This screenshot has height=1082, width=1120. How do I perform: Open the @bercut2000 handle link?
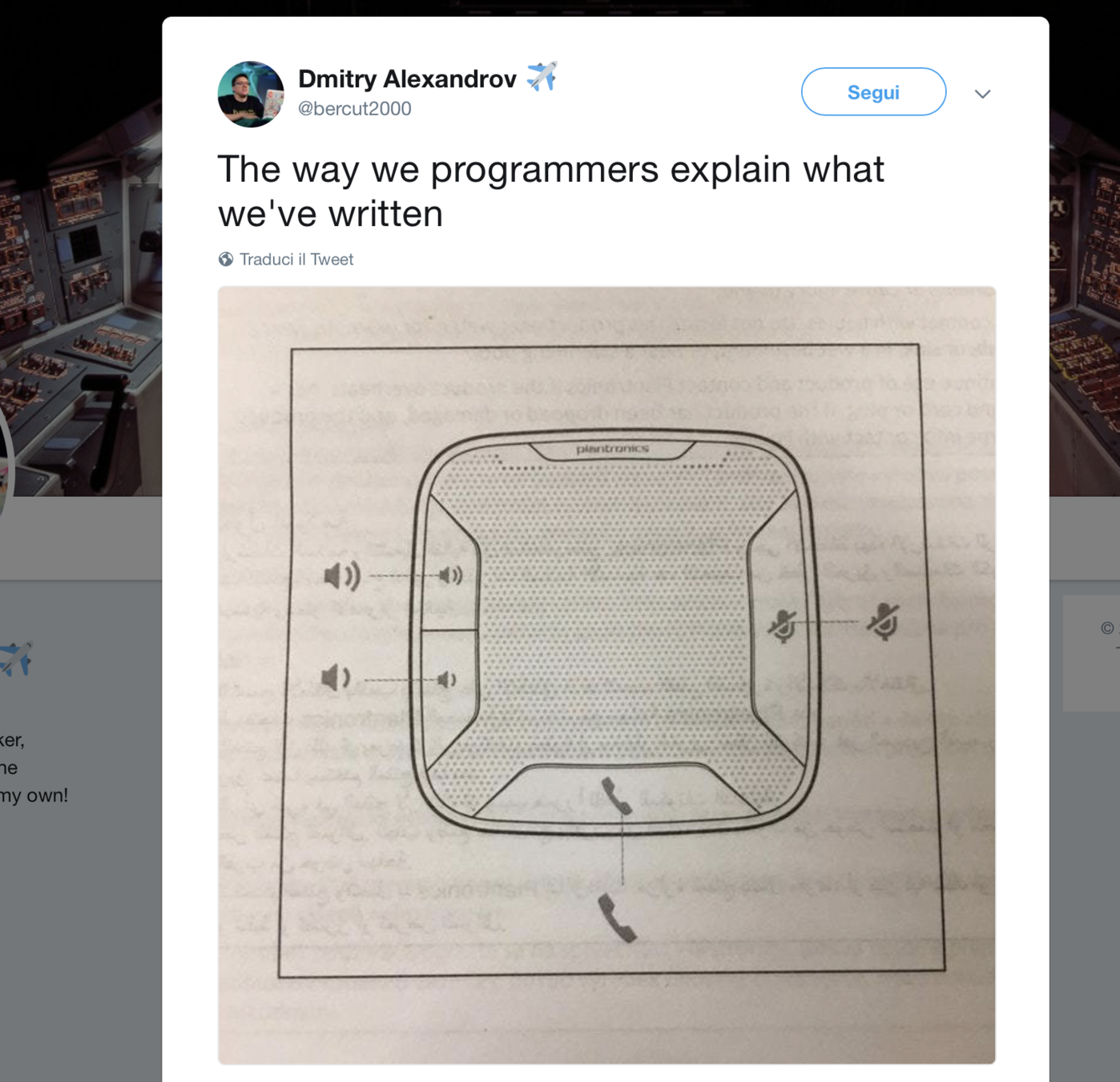point(354,108)
